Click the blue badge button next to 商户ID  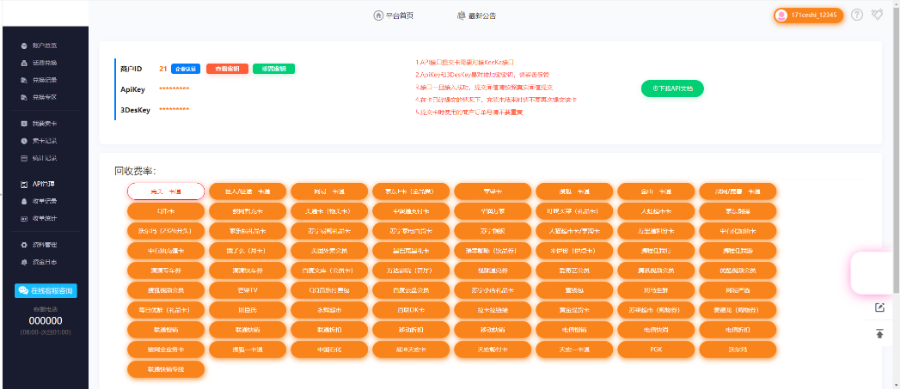click(x=185, y=69)
